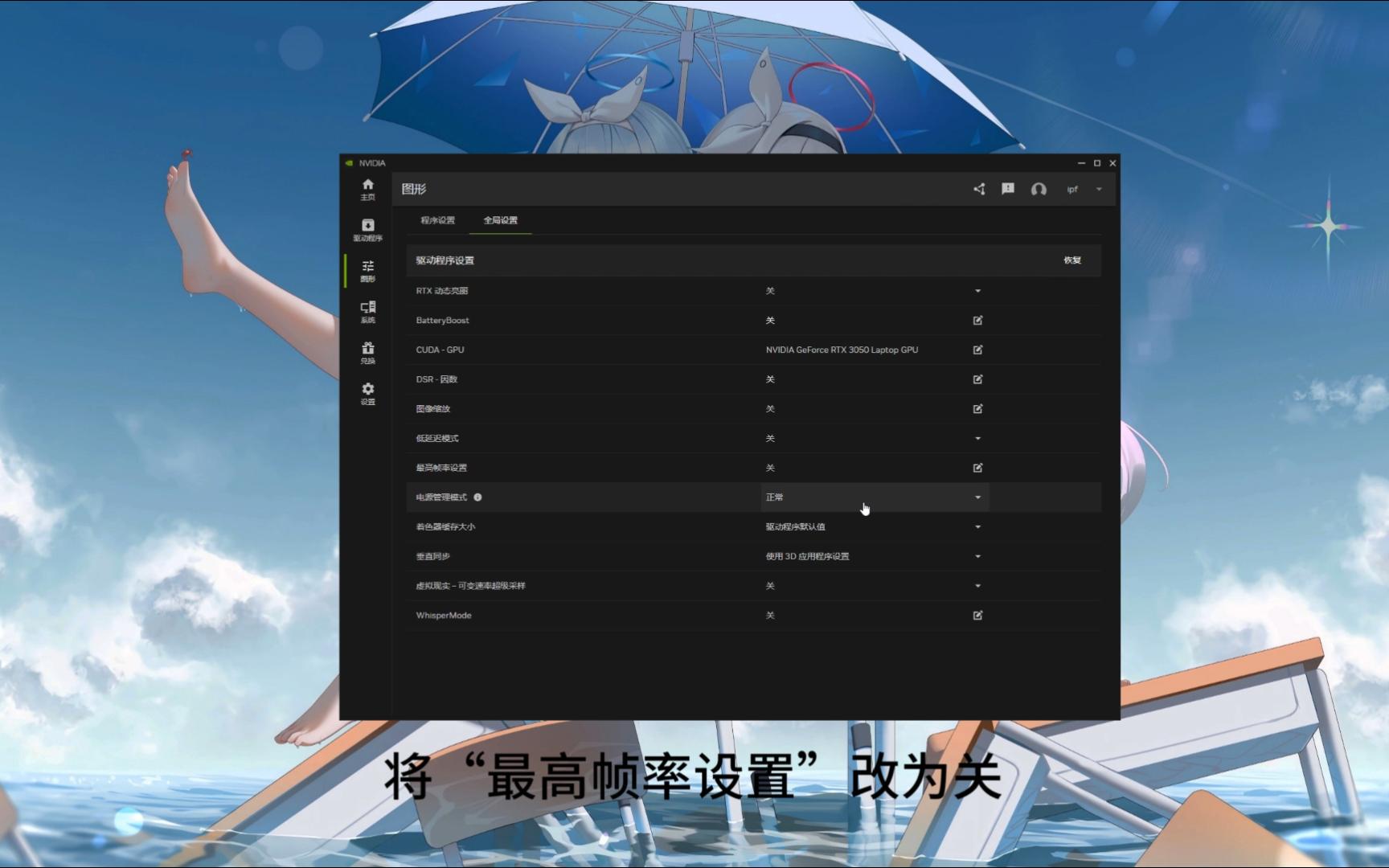The image size is (1389, 868).
Task: Open the 低延迟模式 dropdown
Action: click(978, 438)
